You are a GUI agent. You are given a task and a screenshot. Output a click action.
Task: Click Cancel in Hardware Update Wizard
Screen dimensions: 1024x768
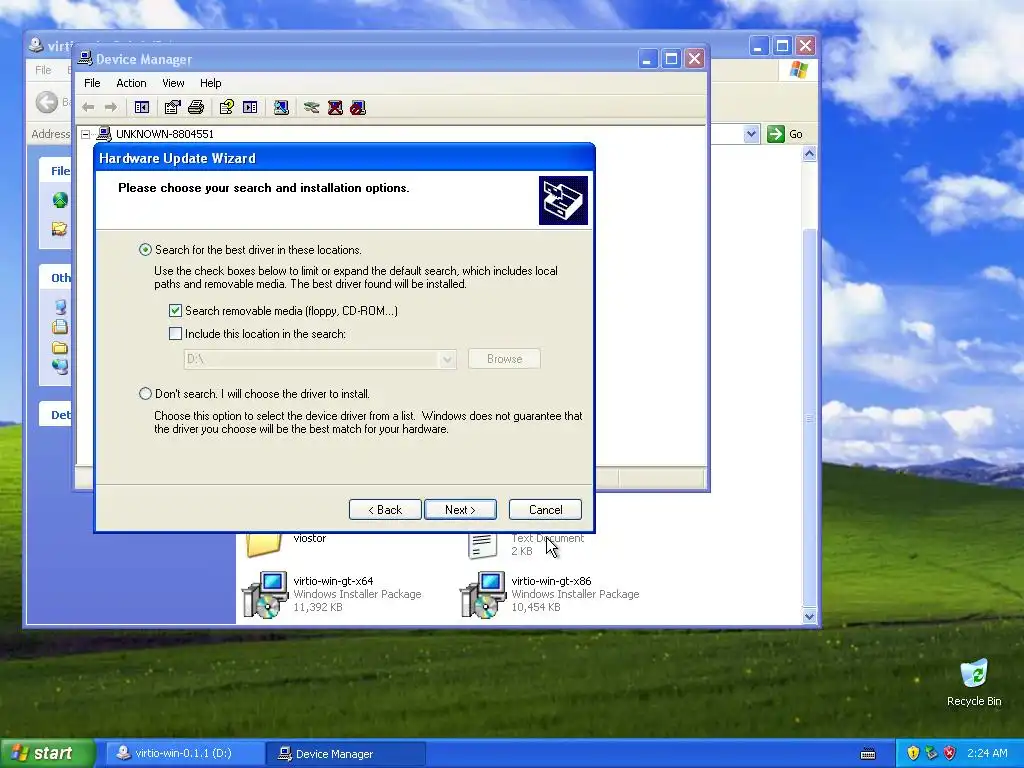tap(545, 509)
